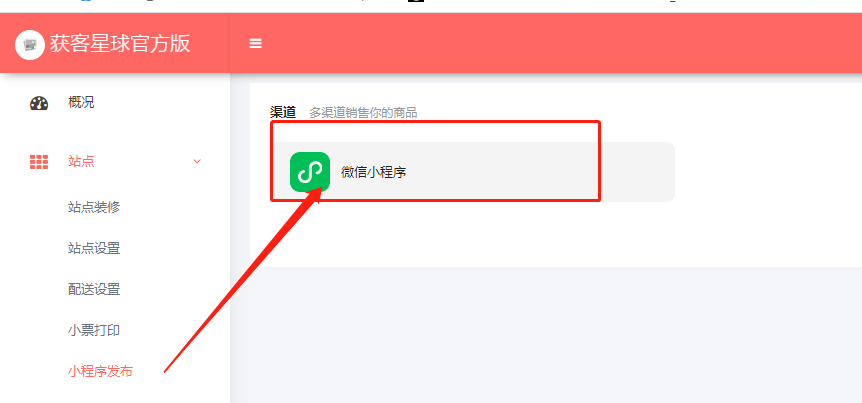Click the red header bar beside hamburger
This screenshot has width=862, height=403.
pyautogui.click(x=550, y=43)
